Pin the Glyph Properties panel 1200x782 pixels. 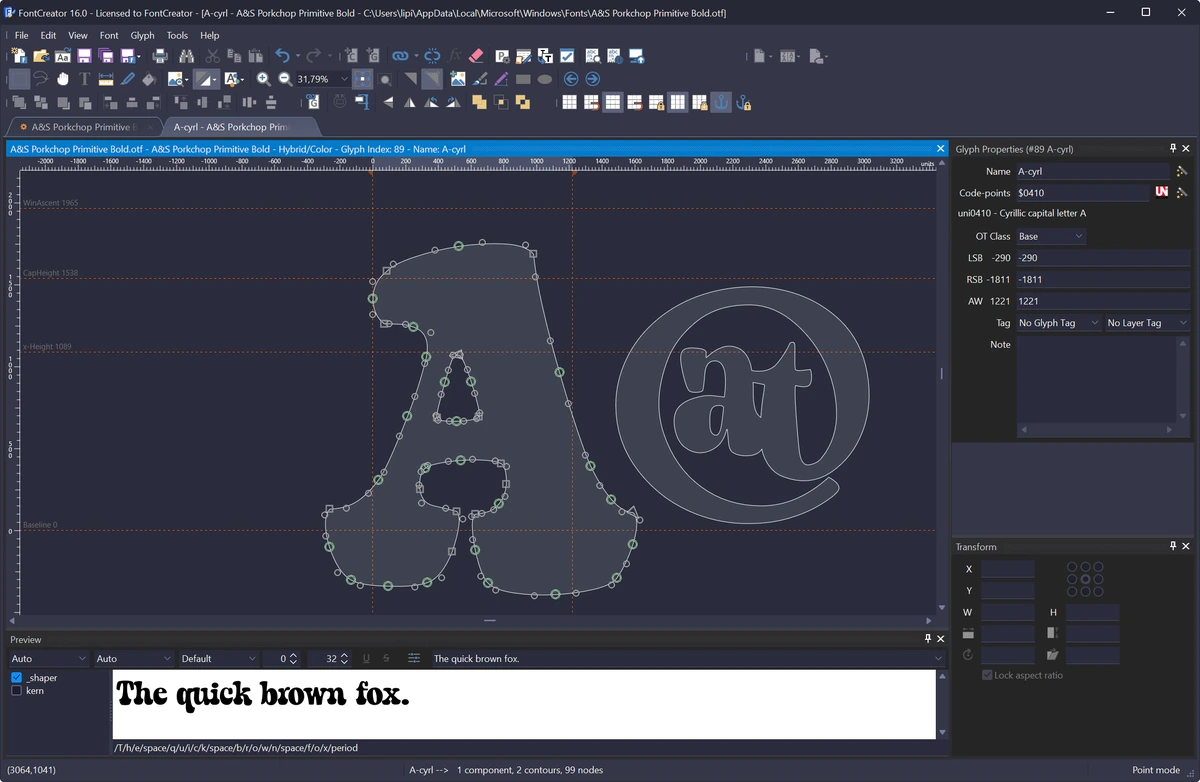point(1174,149)
